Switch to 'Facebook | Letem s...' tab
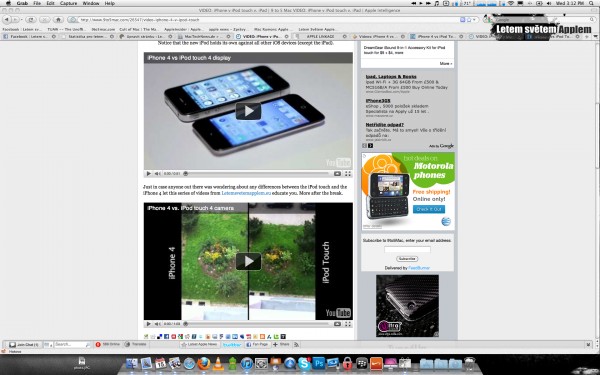Viewport: 600px width, 375px height. click(30, 36)
